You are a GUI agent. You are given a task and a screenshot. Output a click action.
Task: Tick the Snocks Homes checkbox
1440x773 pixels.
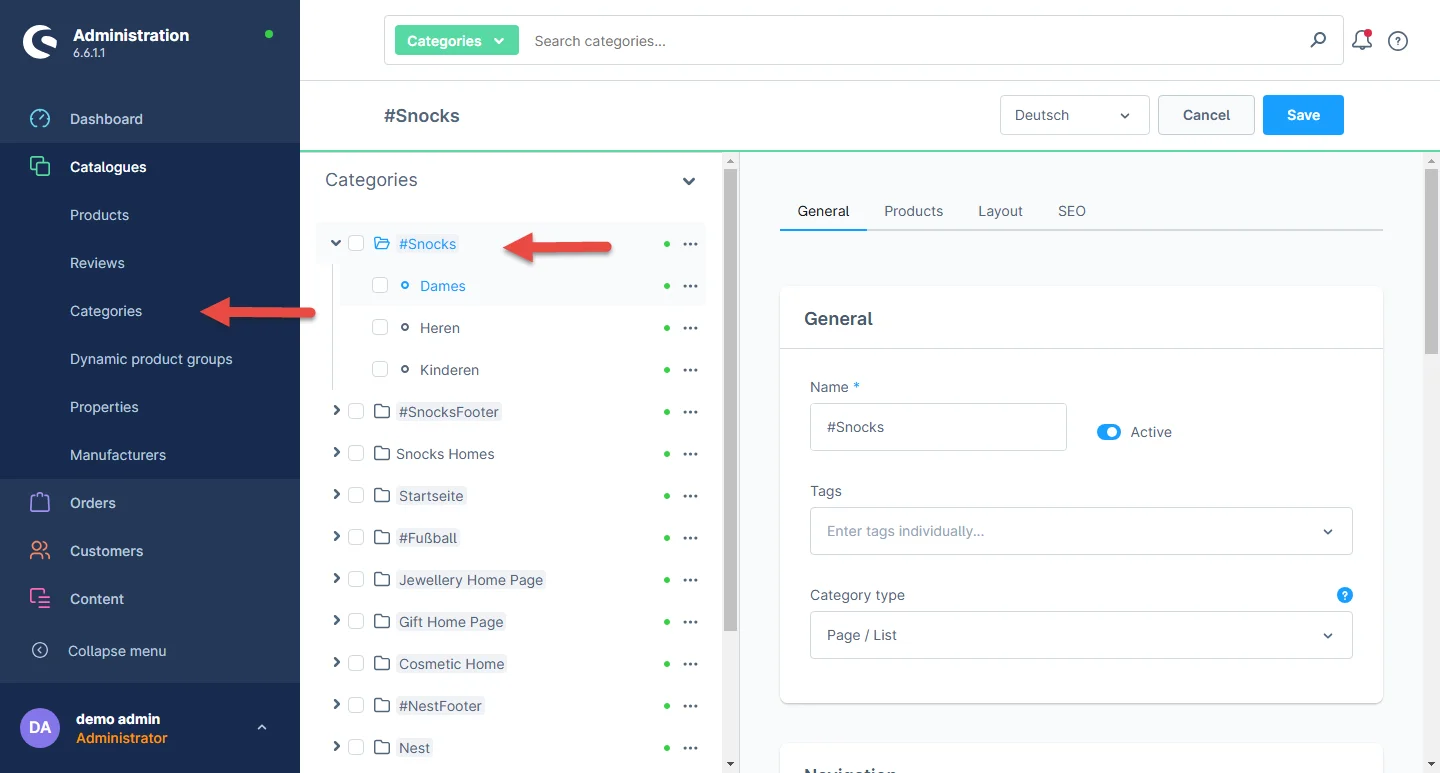356,454
